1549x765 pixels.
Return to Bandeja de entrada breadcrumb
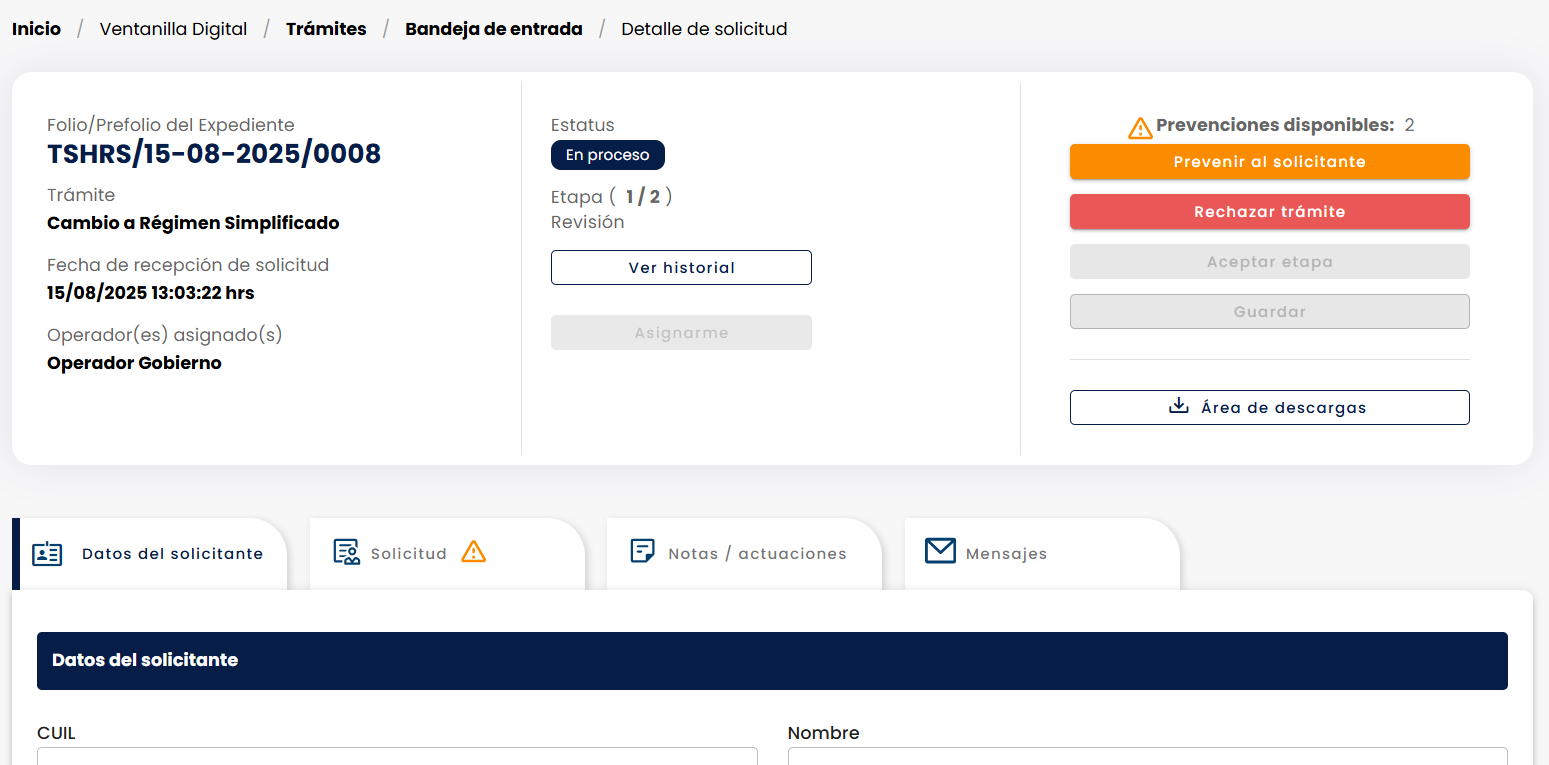[x=494, y=29]
